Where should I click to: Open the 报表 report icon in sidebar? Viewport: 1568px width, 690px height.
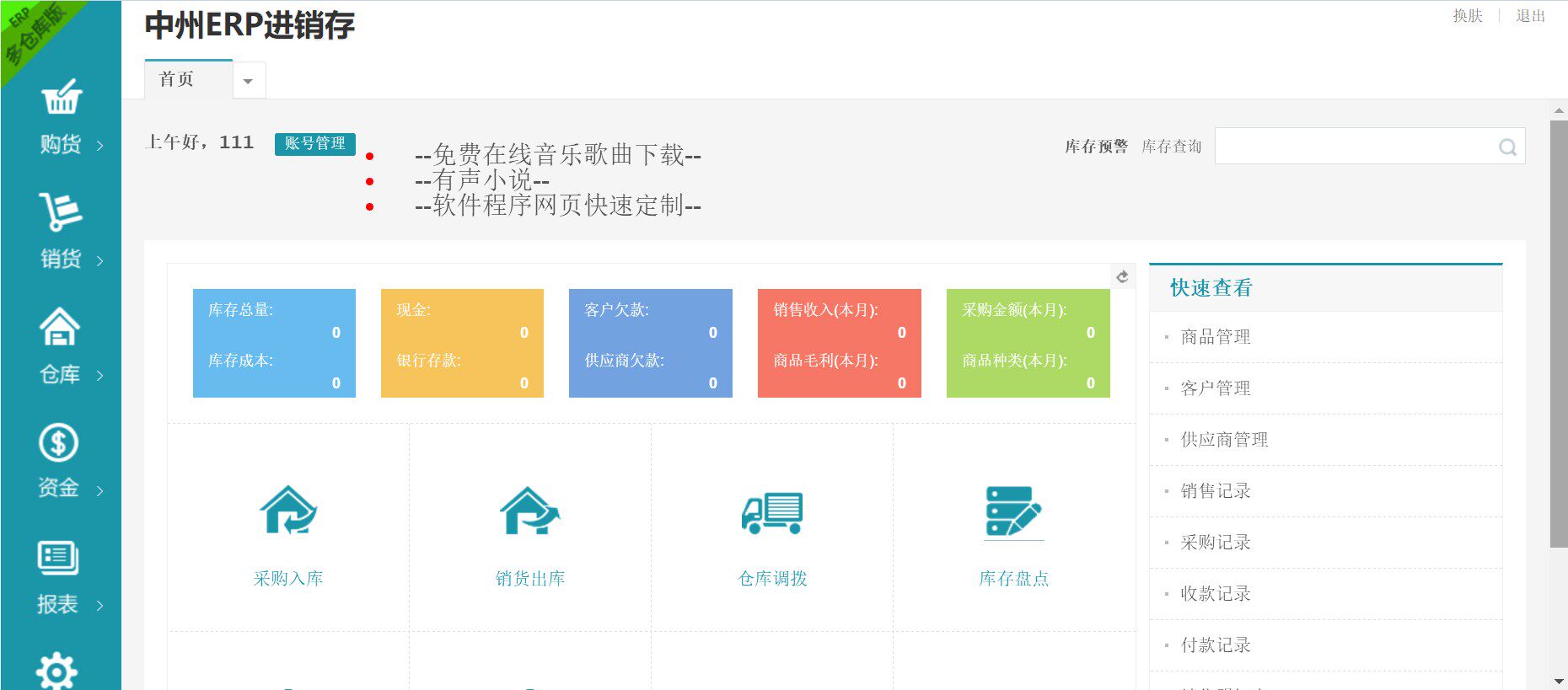[58, 557]
